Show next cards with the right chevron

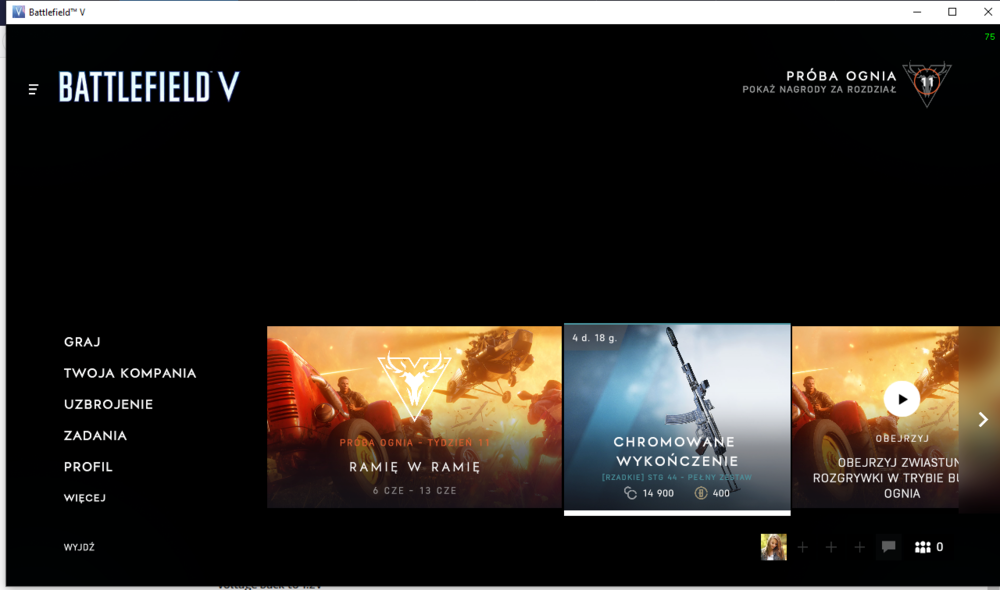983,419
